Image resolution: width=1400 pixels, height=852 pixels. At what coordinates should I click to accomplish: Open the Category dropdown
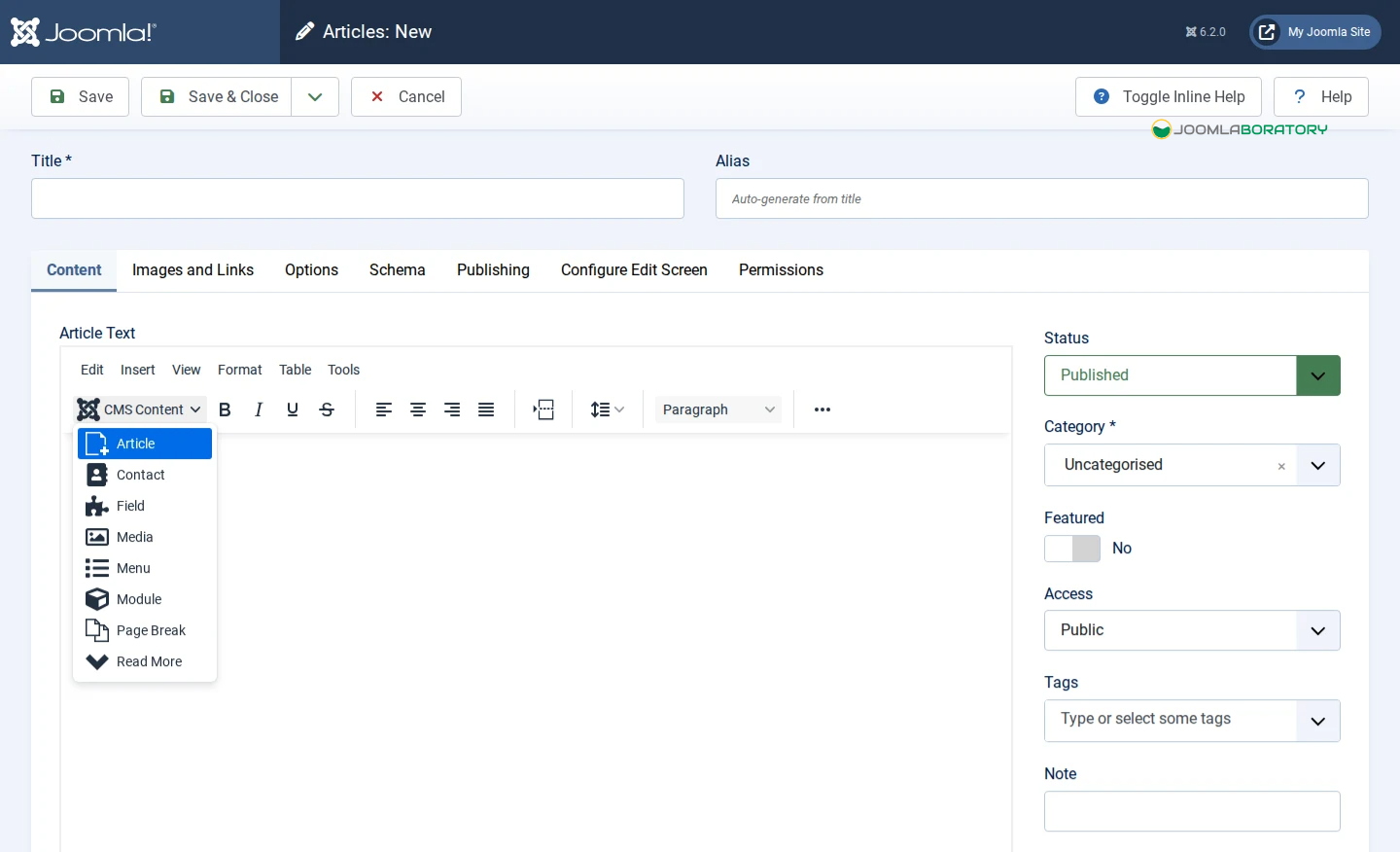pos(1318,465)
